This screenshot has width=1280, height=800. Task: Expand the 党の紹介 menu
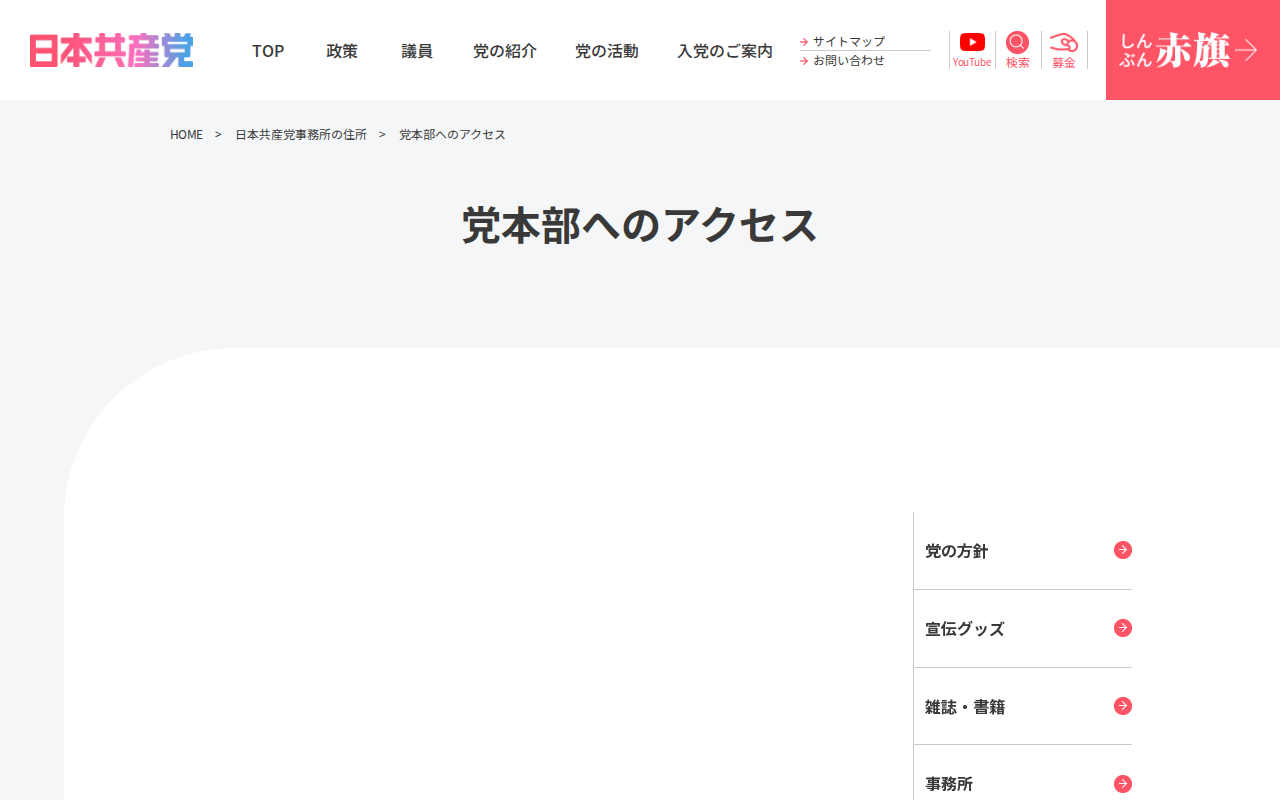pos(505,50)
